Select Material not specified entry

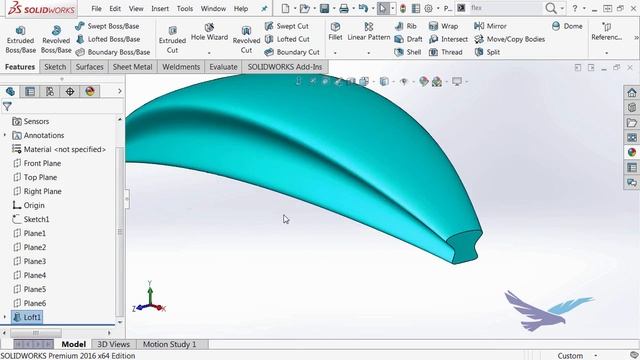click(59, 149)
